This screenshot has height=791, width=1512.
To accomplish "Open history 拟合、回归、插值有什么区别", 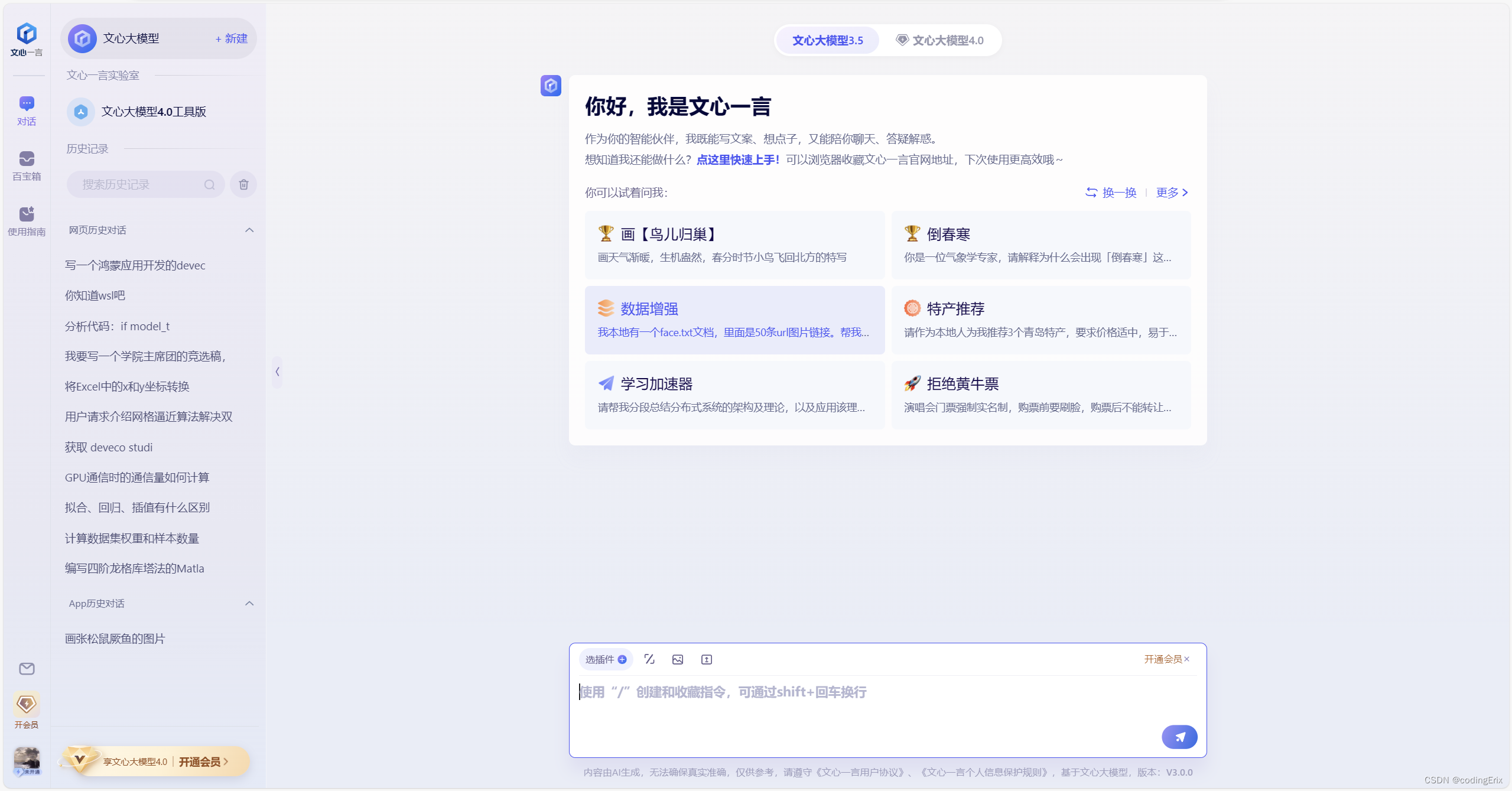I will click(x=137, y=507).
